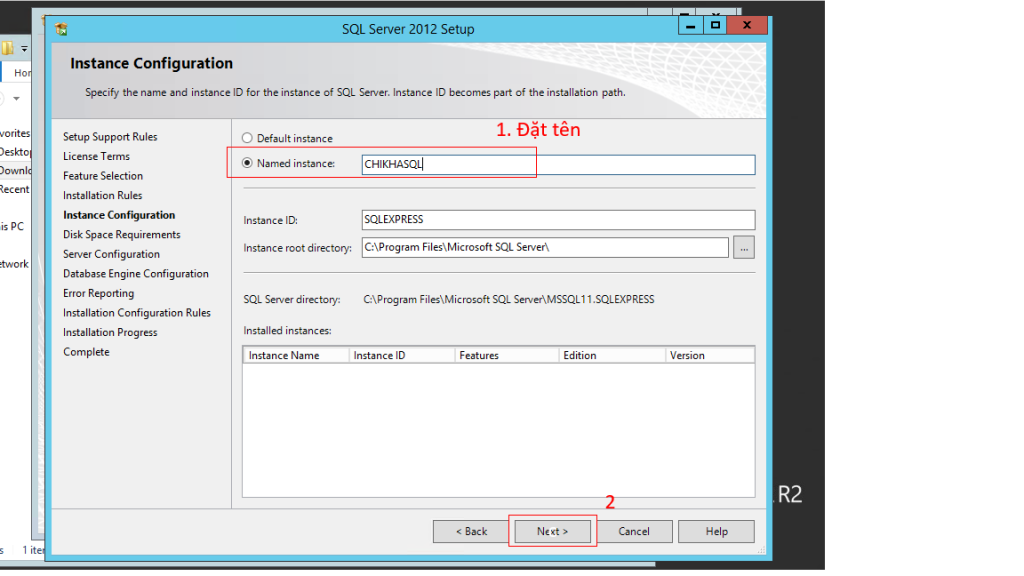The image size is (1024, 576).
Task: Click the Instance ID text field
Action: 558,219
